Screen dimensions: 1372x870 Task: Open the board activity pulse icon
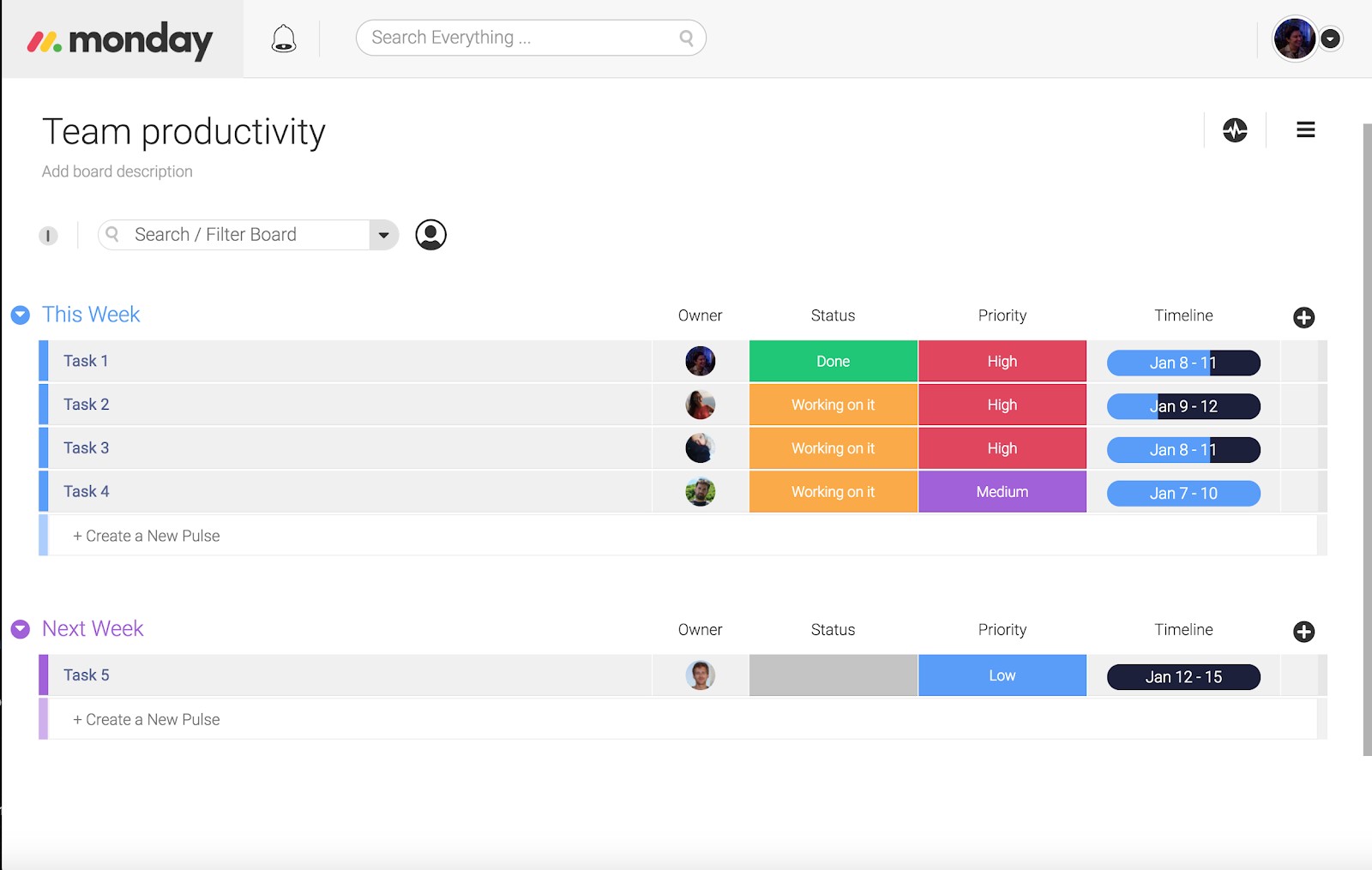[1235, 130]
